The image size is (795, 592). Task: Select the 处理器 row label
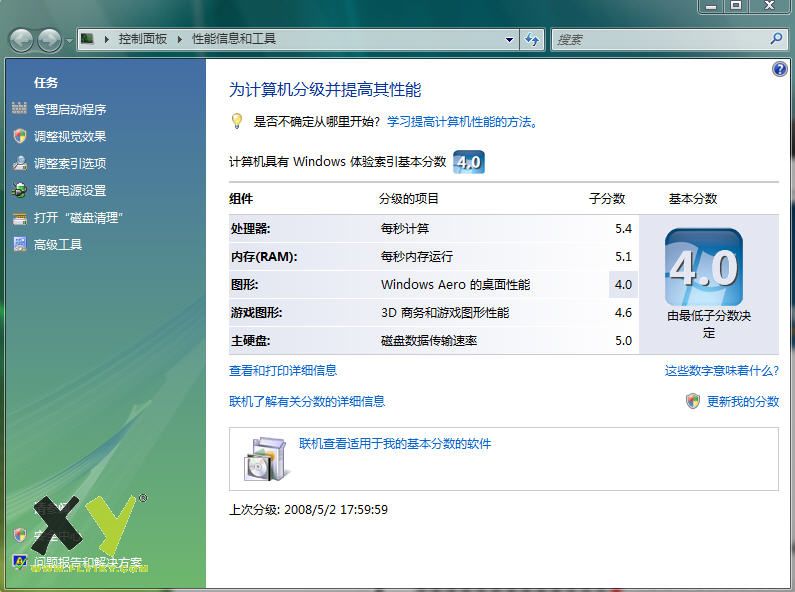pyautogui.click(x=250, y=229)
